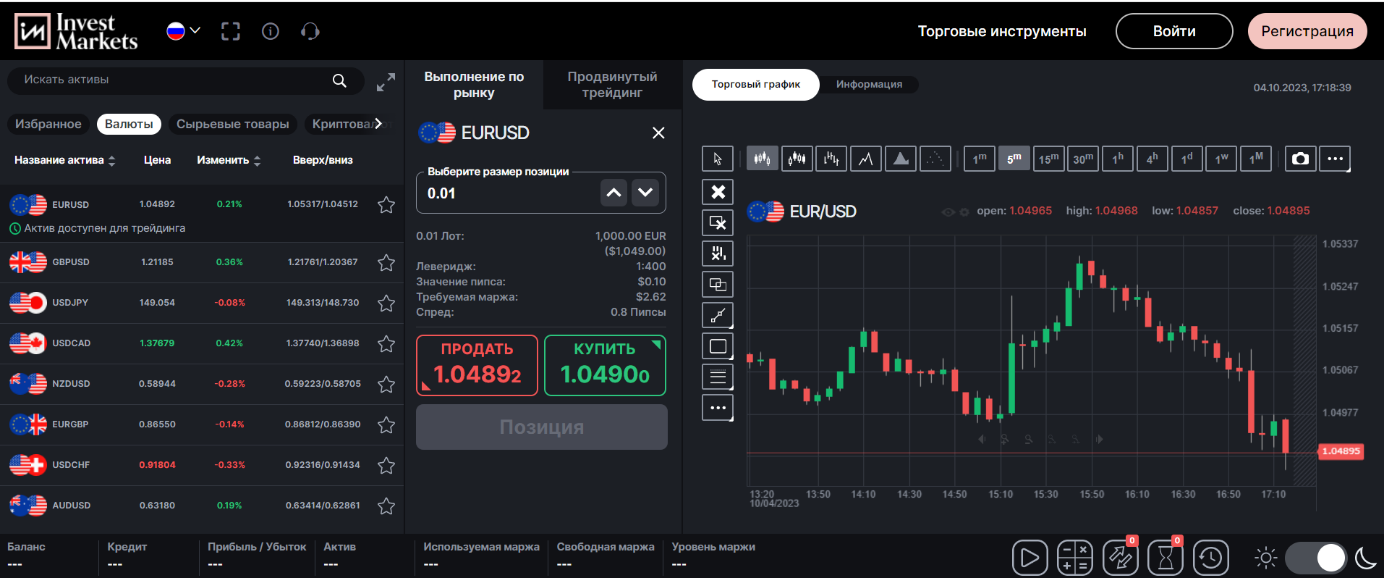Viewport: 1384px width, 578px height.
Task: Select the rectangle drawing tool
Action: (x=717, y=346)
